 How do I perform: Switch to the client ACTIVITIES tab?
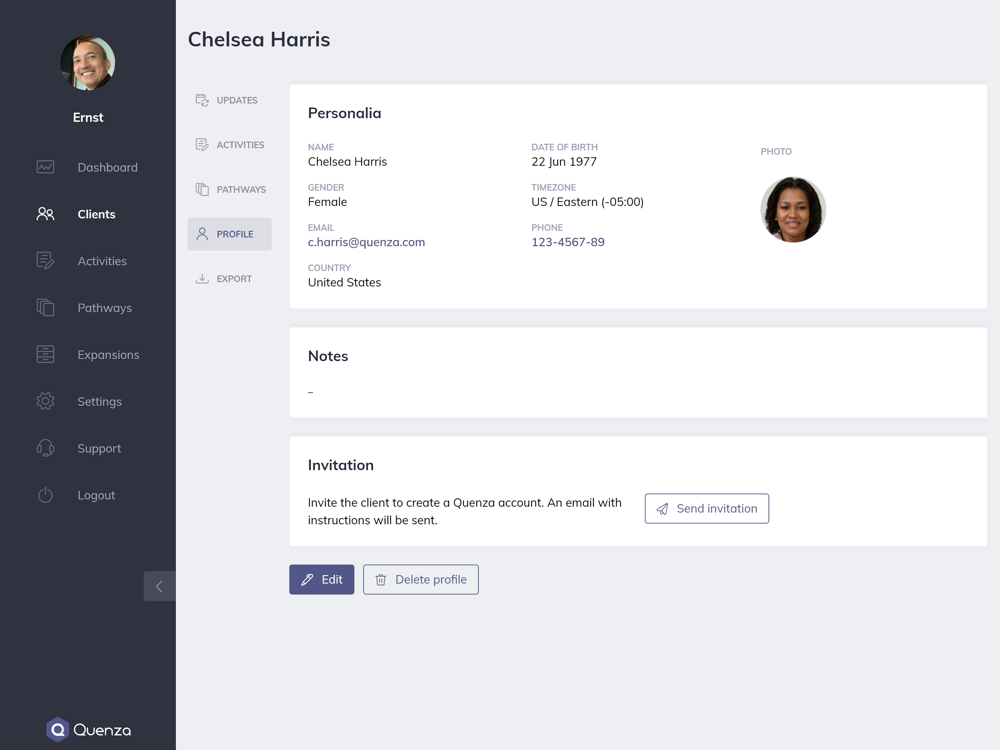(230, 145)
